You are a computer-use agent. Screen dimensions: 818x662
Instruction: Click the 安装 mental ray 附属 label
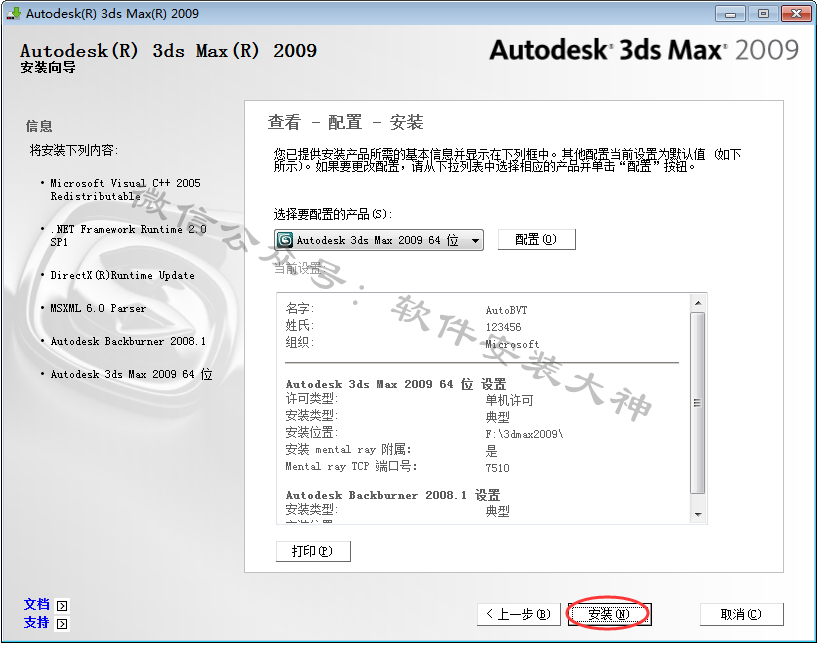[x=348, y=450]
